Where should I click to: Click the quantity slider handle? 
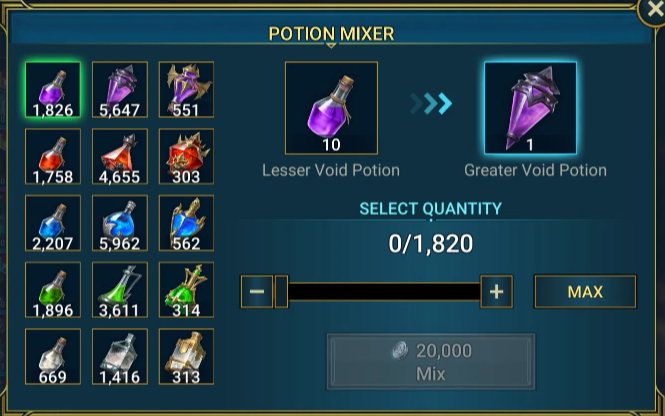pos(281,291)
